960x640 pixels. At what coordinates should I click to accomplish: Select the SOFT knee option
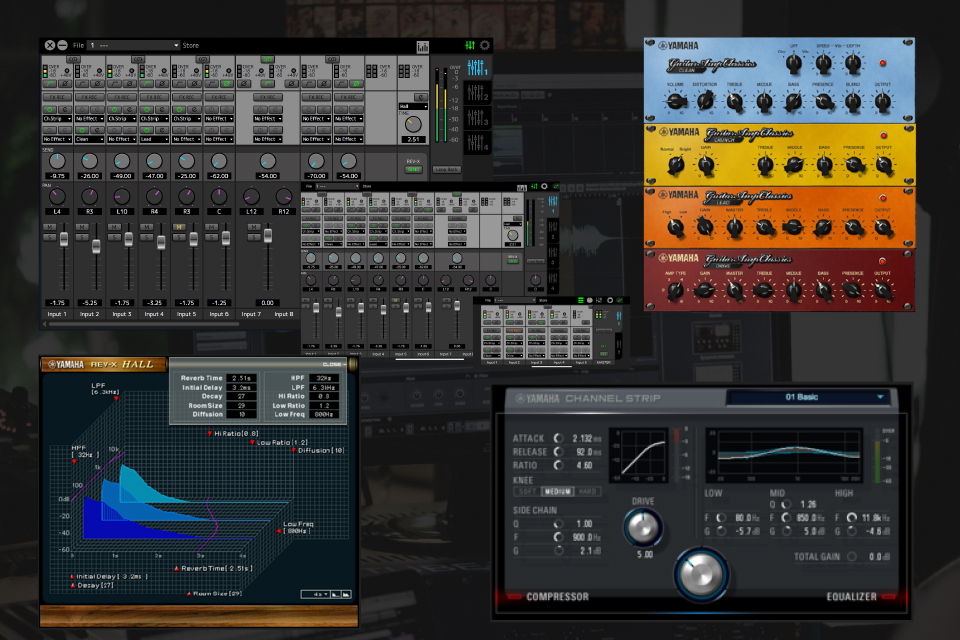click(526, 492)
